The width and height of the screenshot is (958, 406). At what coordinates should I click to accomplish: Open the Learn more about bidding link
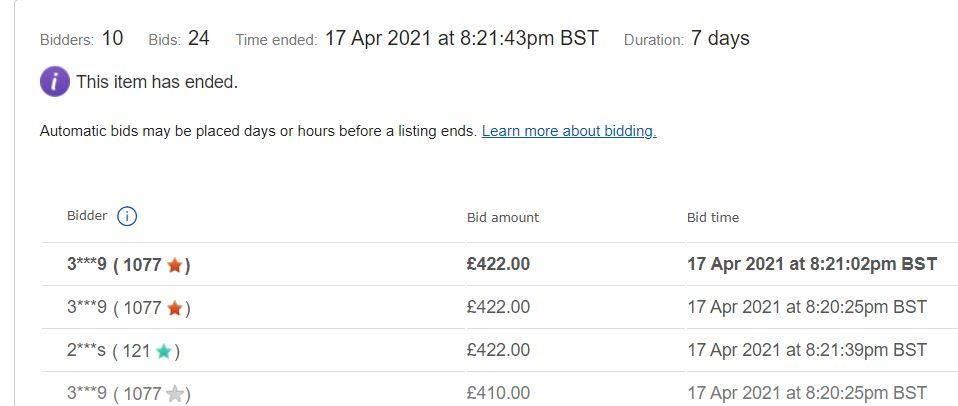(x=568, y=131)
